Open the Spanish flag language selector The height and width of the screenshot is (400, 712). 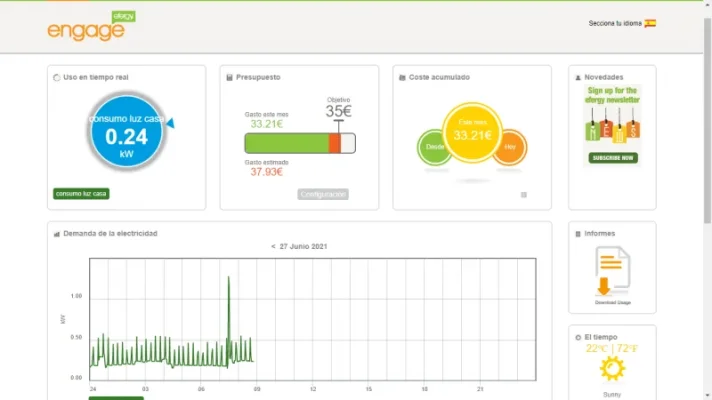tap(650, 23)
